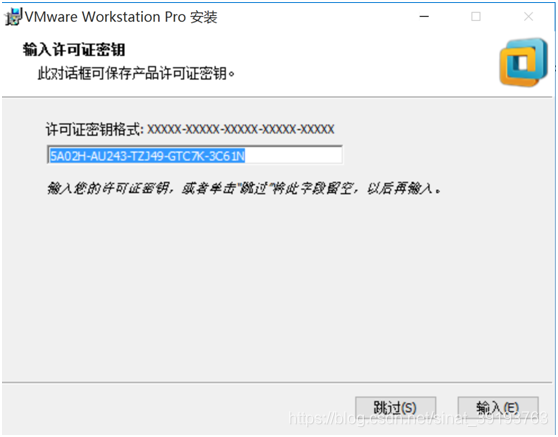Viewport: 558px width, 437px height.
Task: Minimize the VMware installer window
Action: (424, 16)
